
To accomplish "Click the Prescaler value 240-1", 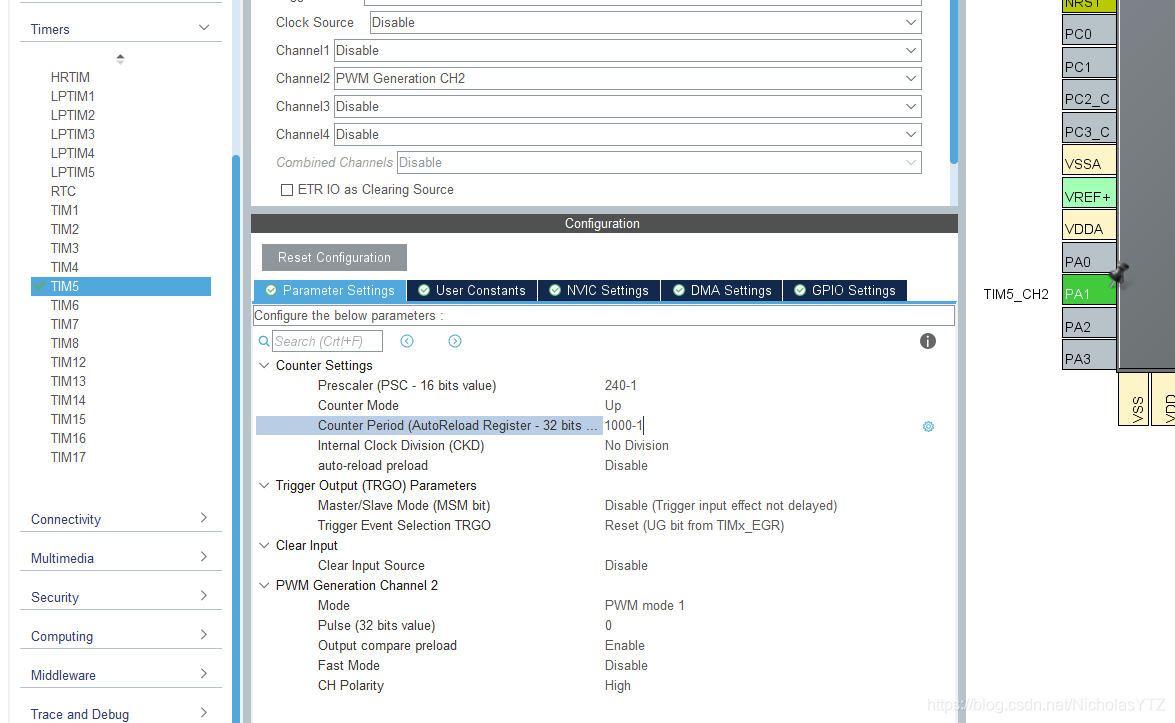I will point(620,386).
